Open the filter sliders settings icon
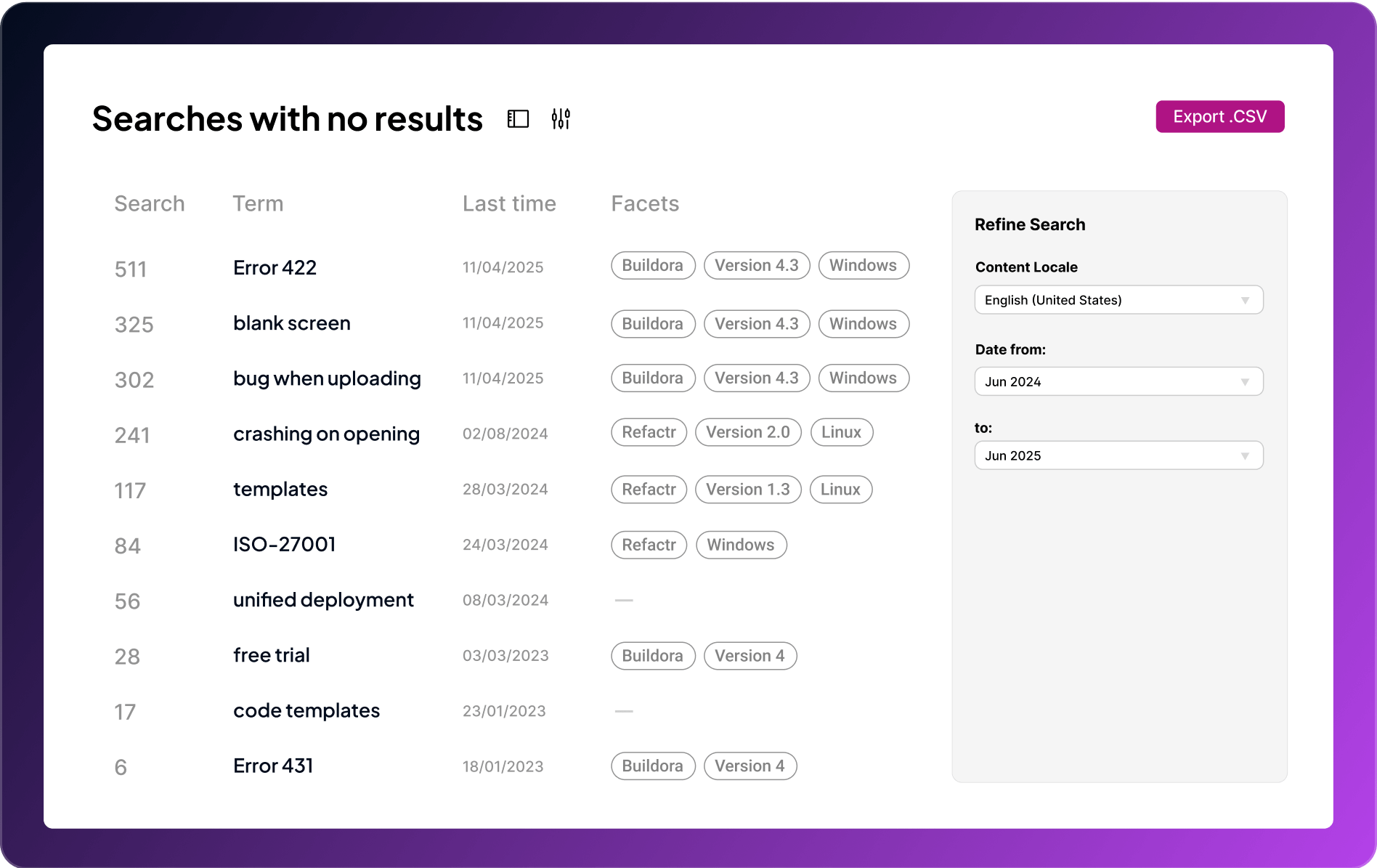 point(561,118)
